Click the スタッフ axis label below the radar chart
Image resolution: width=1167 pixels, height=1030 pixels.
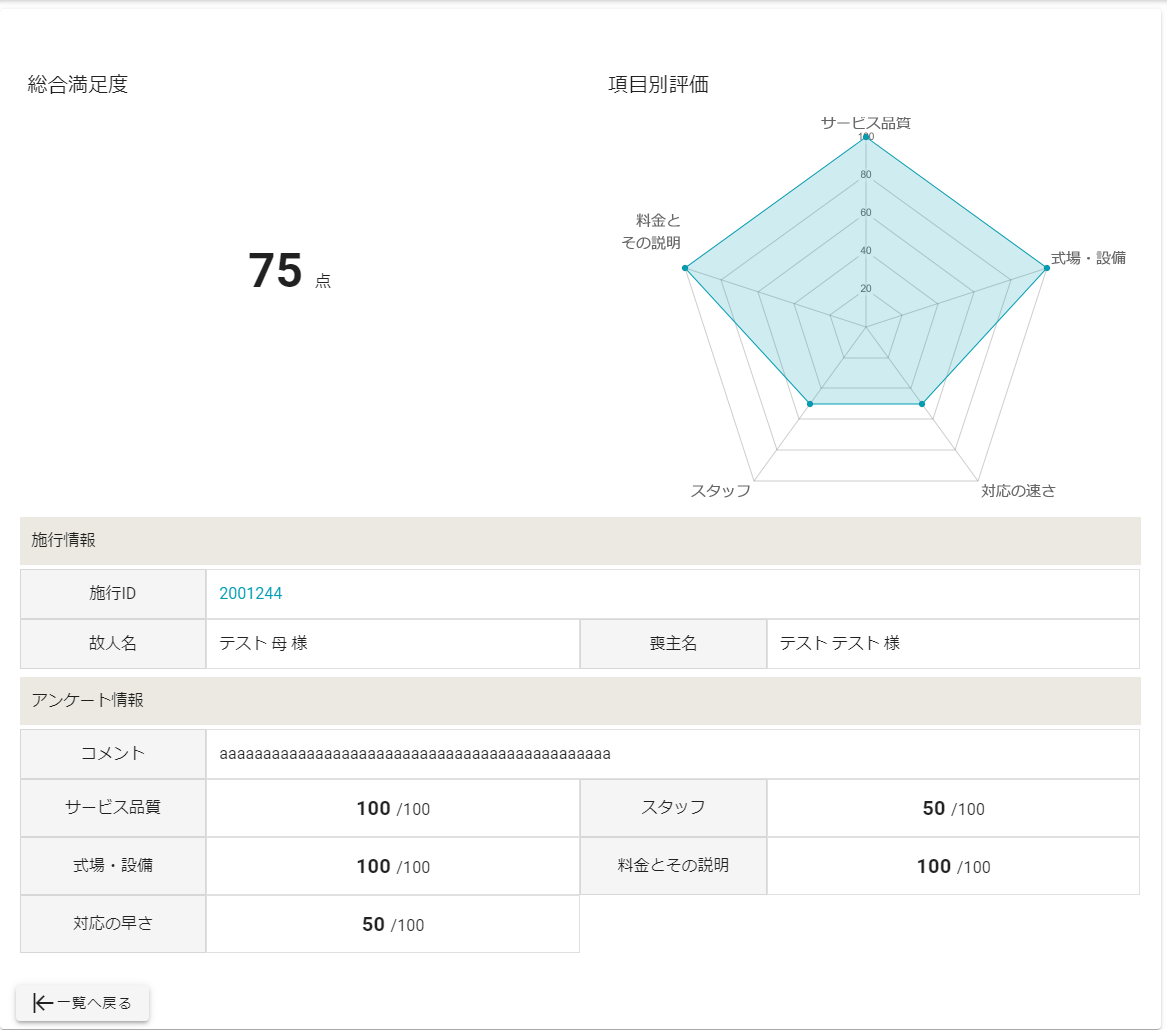click(x=720, y=491)
